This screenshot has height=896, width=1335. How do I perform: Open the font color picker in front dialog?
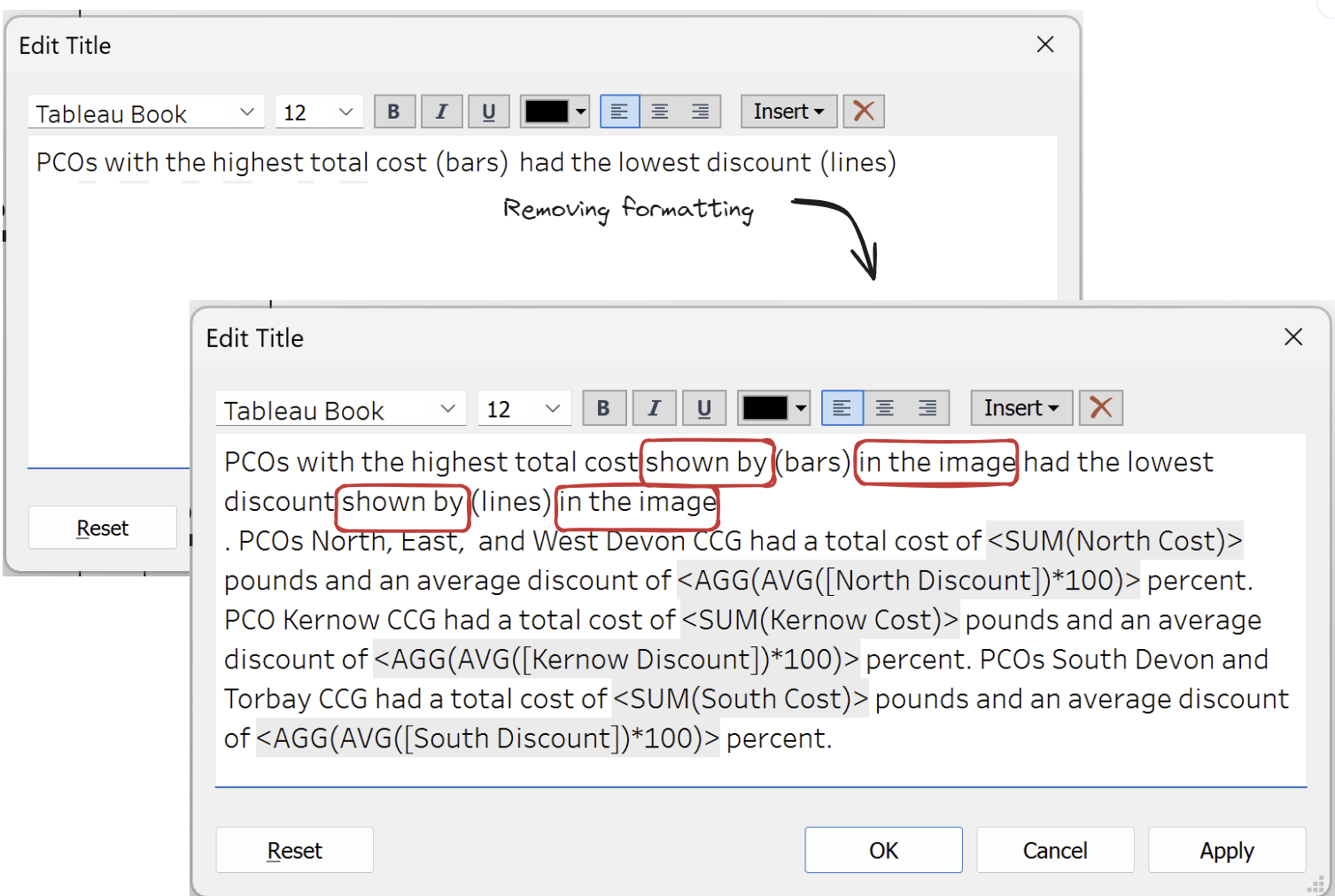pos(774,408)
